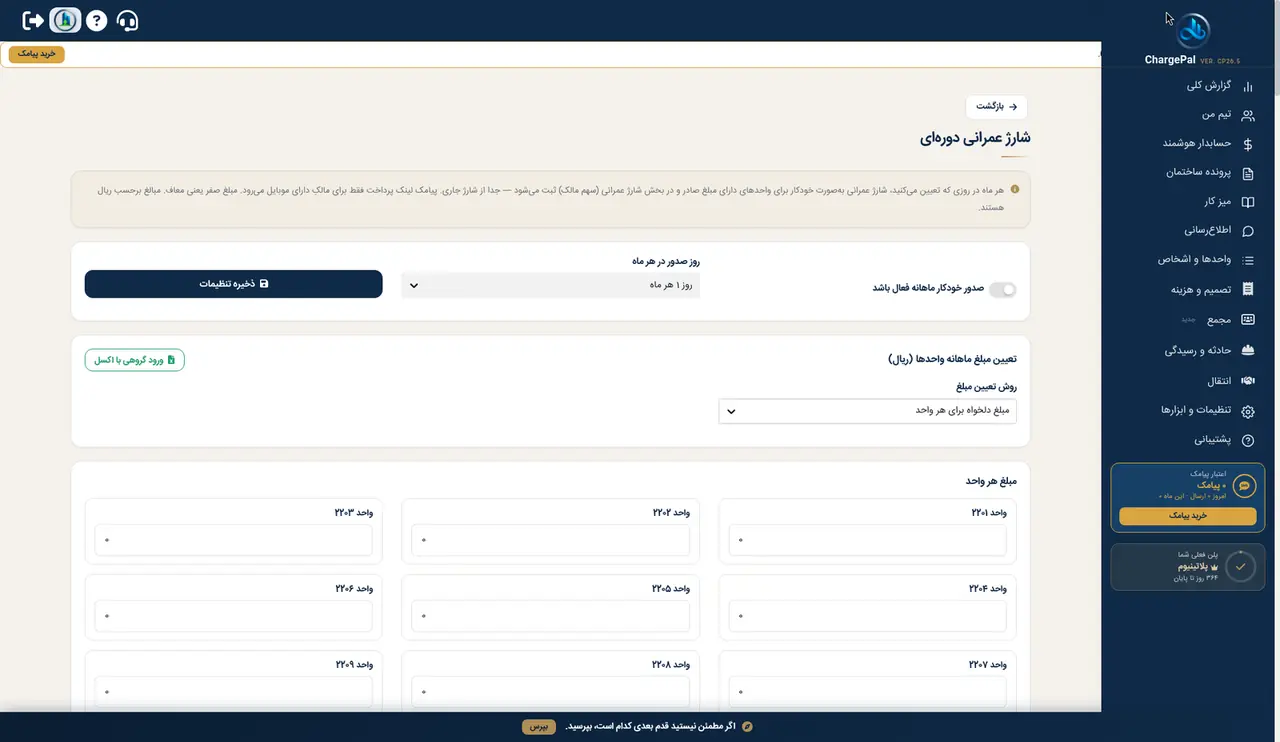Click the بازگشت back button

pyautogui.click(x=996, y=106)
